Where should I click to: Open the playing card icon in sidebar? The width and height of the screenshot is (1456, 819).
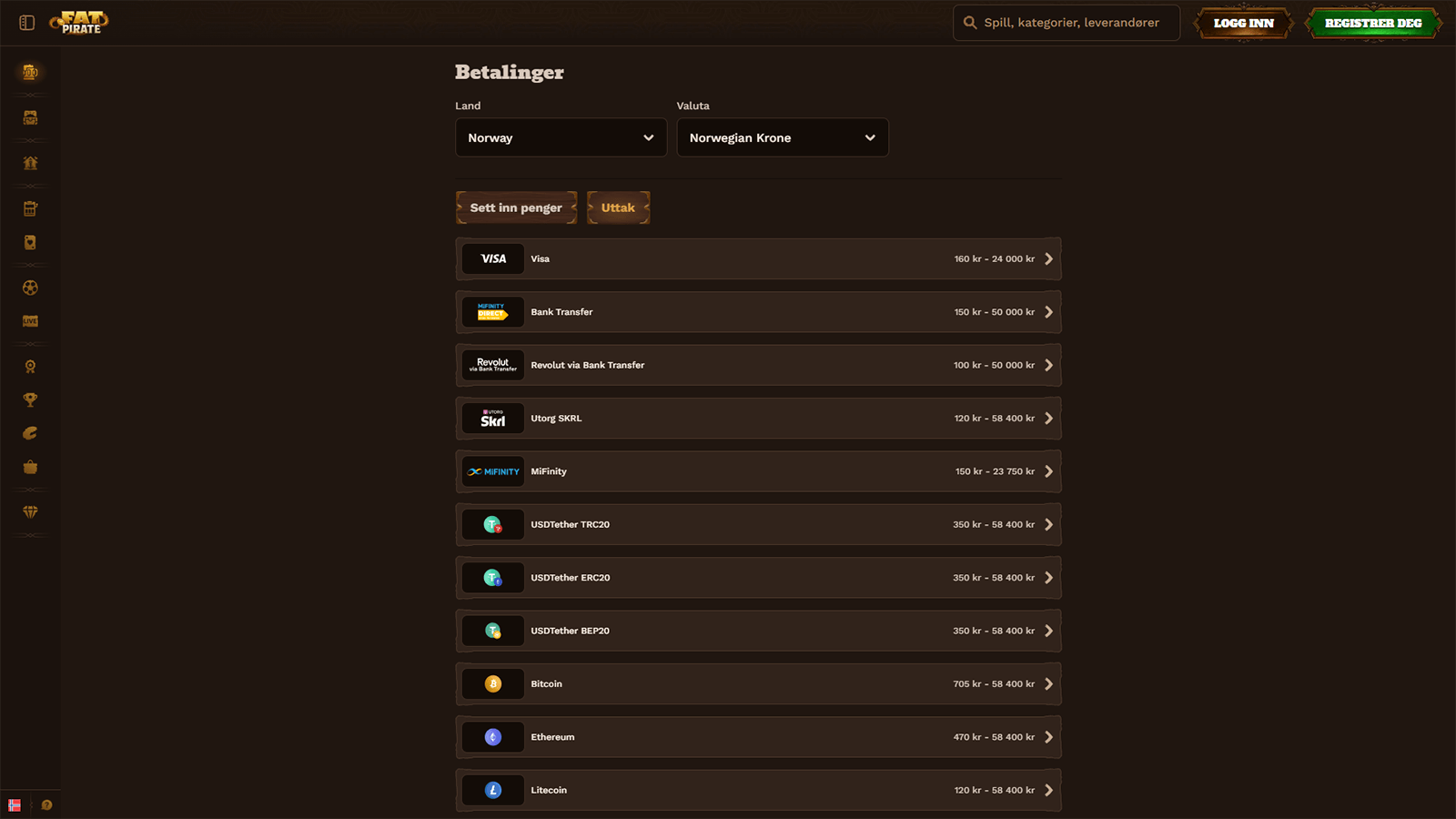point(30,243)
